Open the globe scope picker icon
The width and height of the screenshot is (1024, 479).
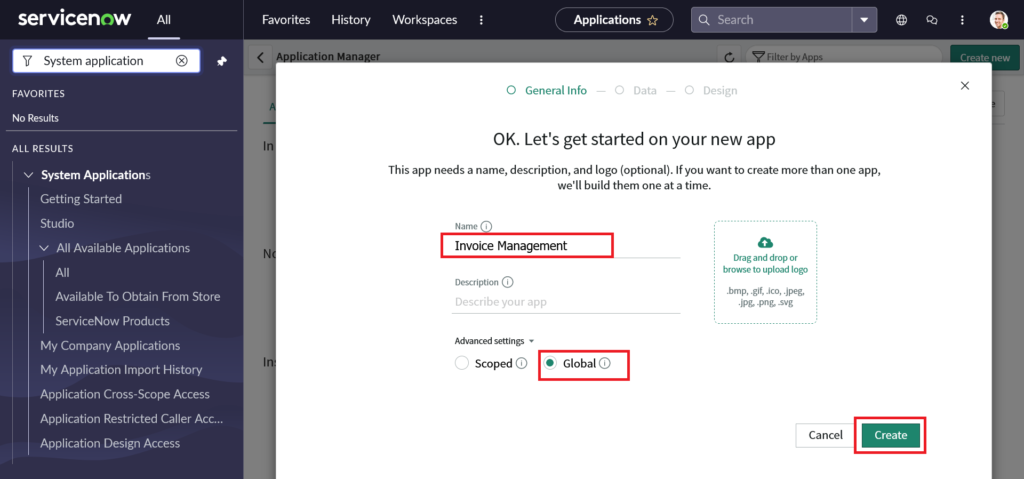(x=901, y=20)
